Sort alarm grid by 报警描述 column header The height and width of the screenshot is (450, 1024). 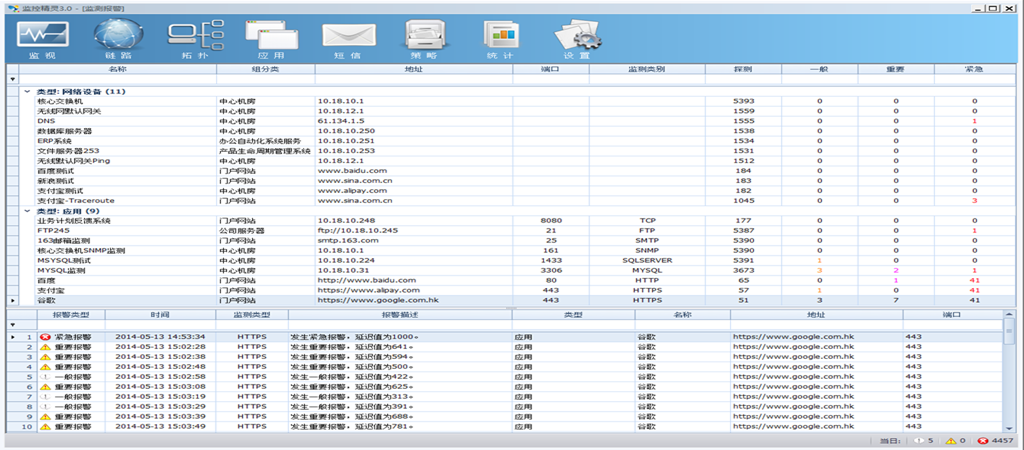(x=400, y=314)
